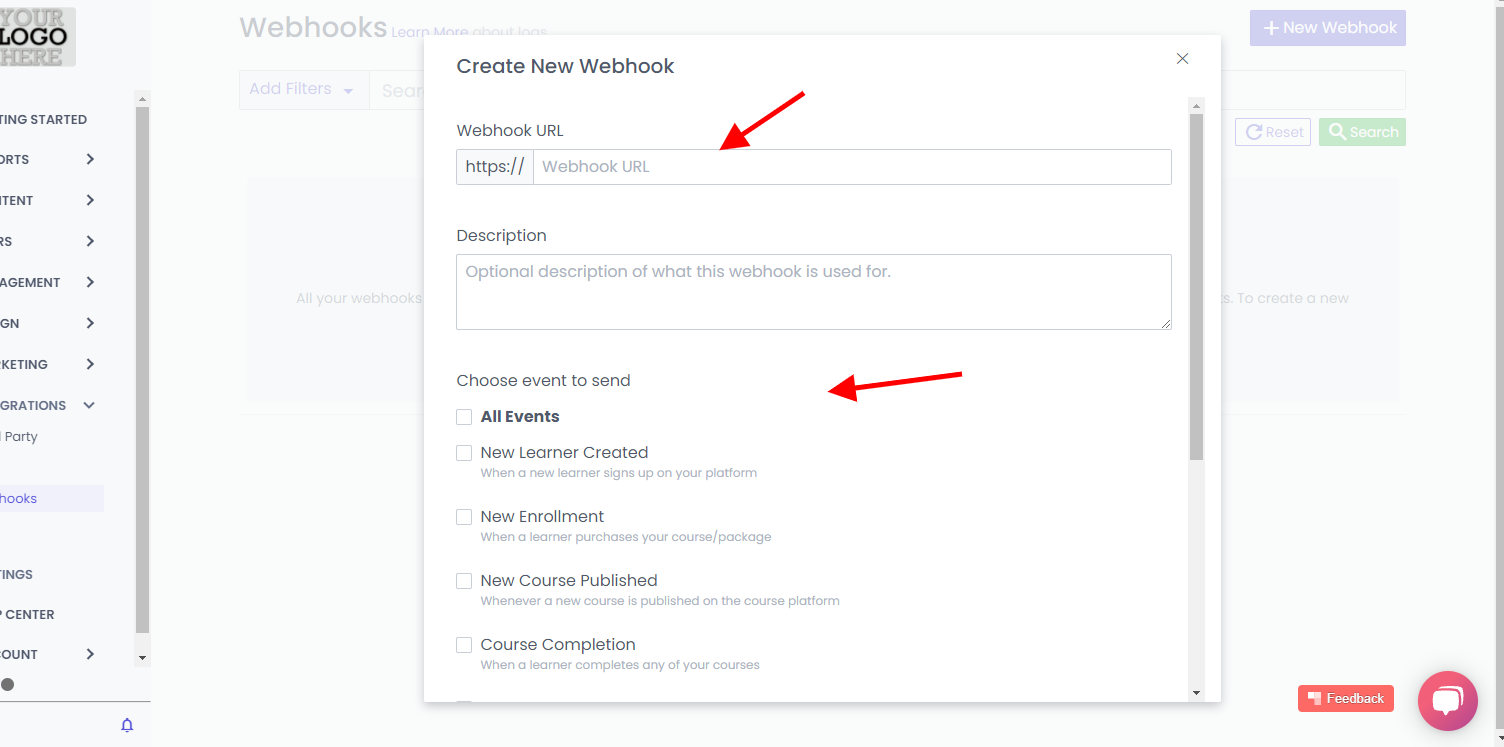Screen dimensions: 1504x747
Task: Click the notification bell icon
Action: click(x=127, y=725)
